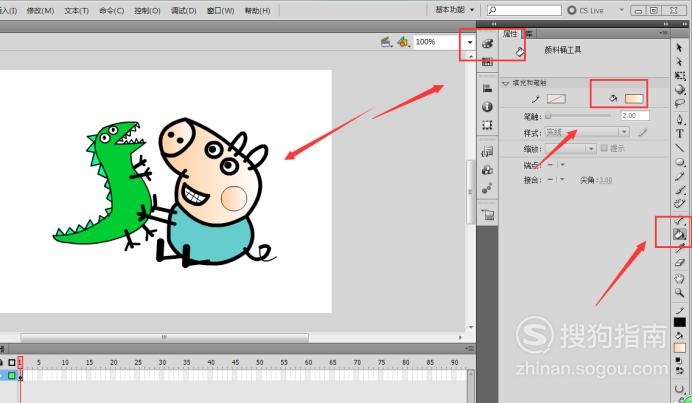Click the Edit Scene icon
The height and width of the screenshot is (403, 692).
386,42
